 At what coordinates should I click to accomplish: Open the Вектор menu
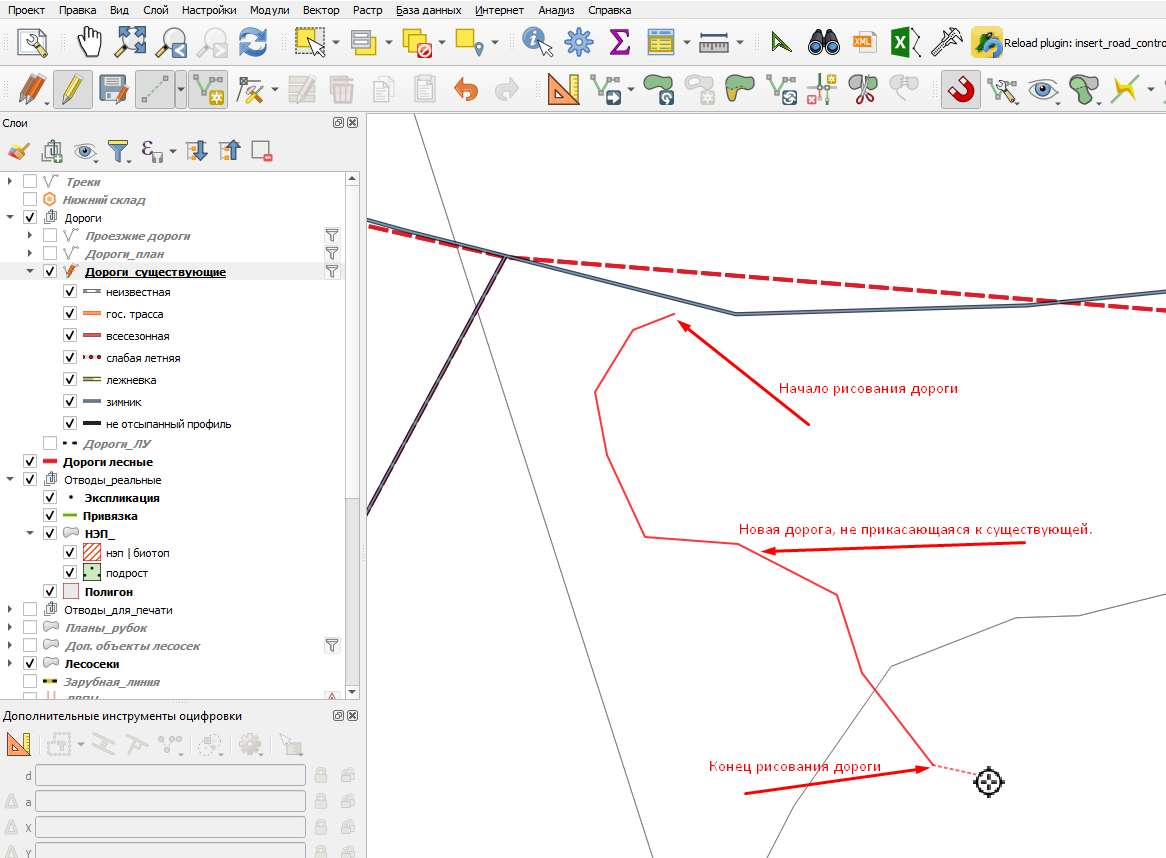321,10
